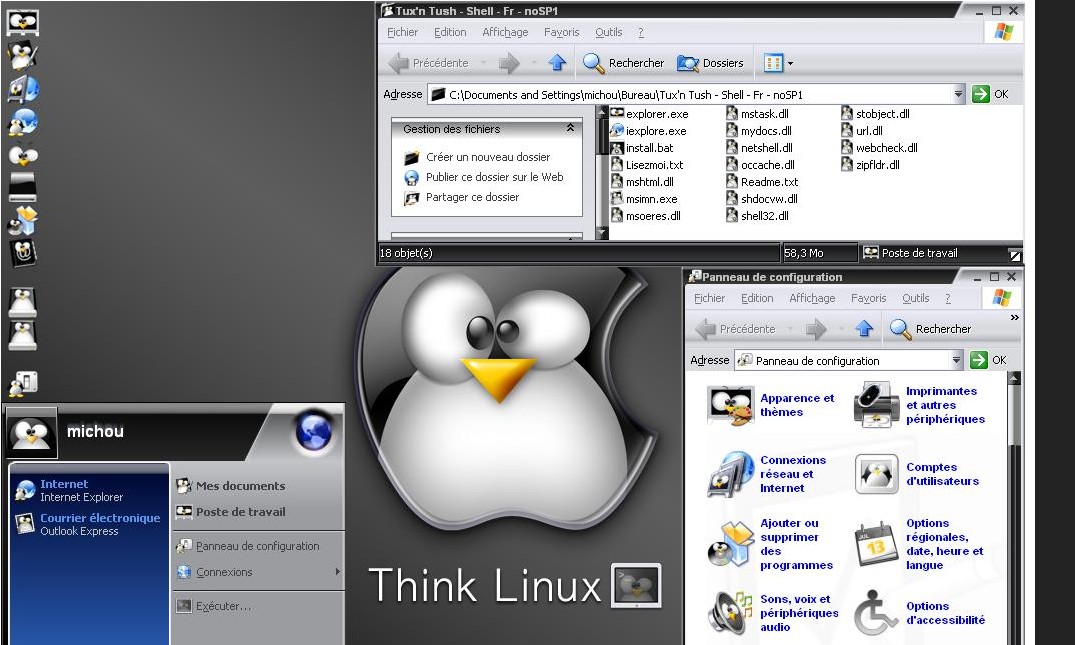
Task: Open Ajouter ou supprimer des programmes
Action: 771,544
